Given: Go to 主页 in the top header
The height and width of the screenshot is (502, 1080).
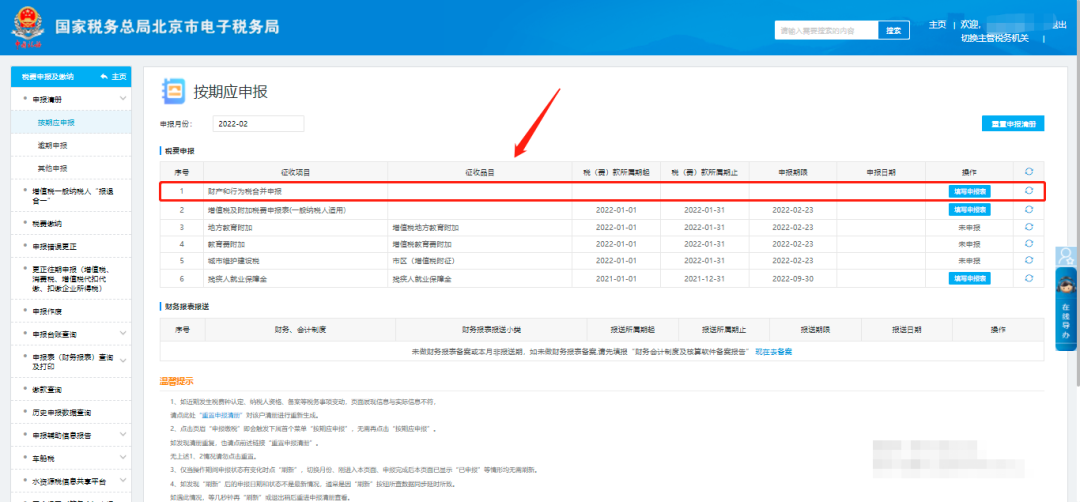Looking at the screenshot, I should click(937, 25).
